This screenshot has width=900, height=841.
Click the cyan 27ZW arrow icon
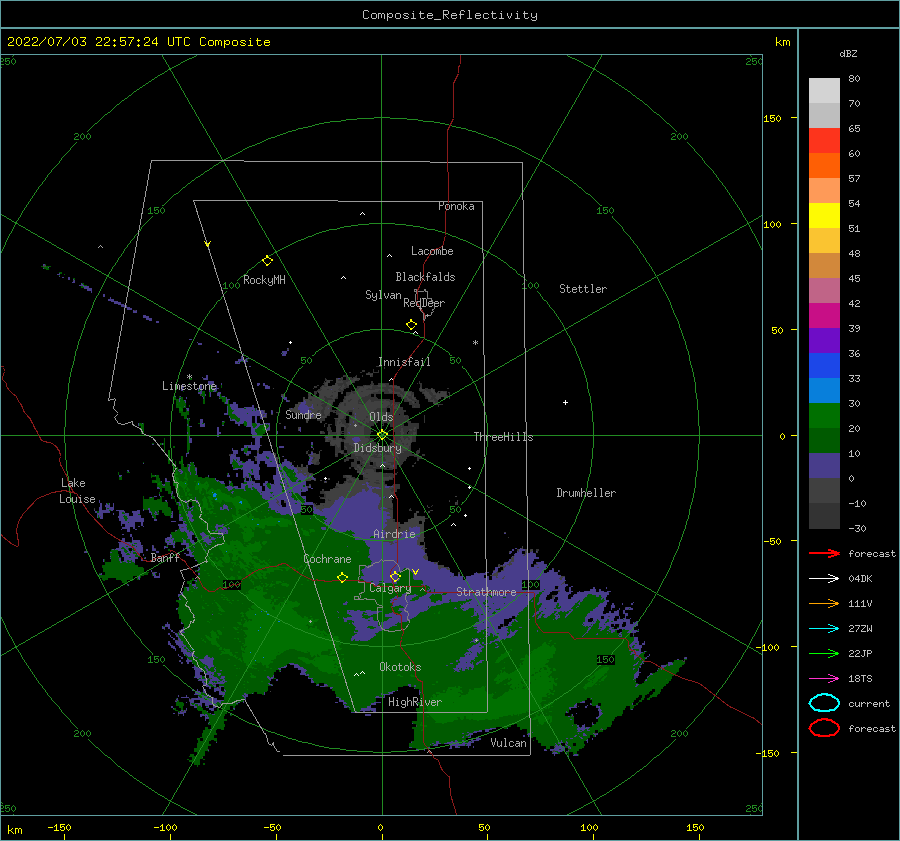tap(824, 629)
